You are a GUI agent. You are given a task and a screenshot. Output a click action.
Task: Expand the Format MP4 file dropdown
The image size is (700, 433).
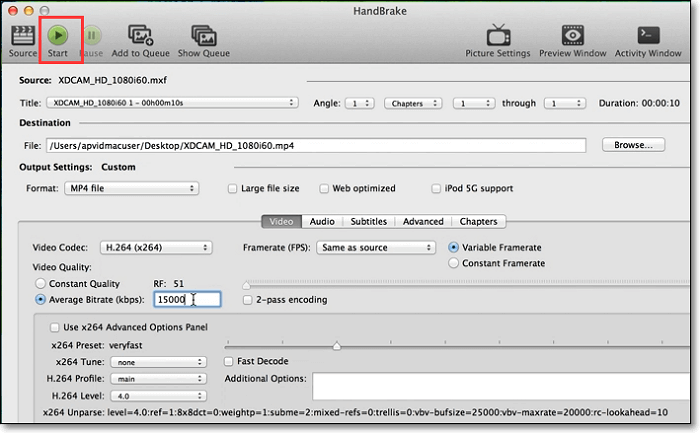click(x=130, y=188)
